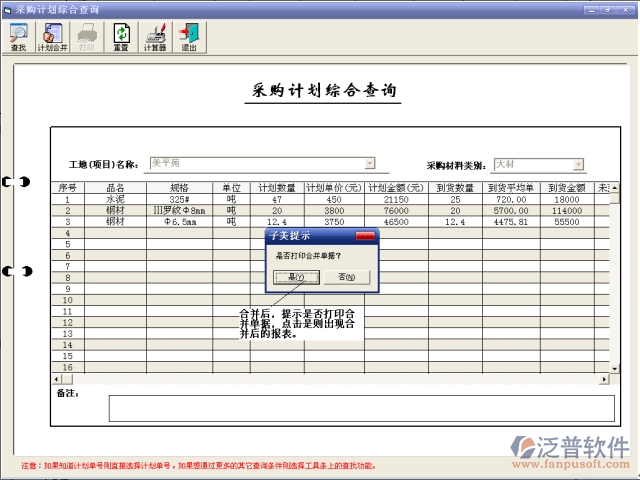Click the 序号 column header

[x=68, y=188]
